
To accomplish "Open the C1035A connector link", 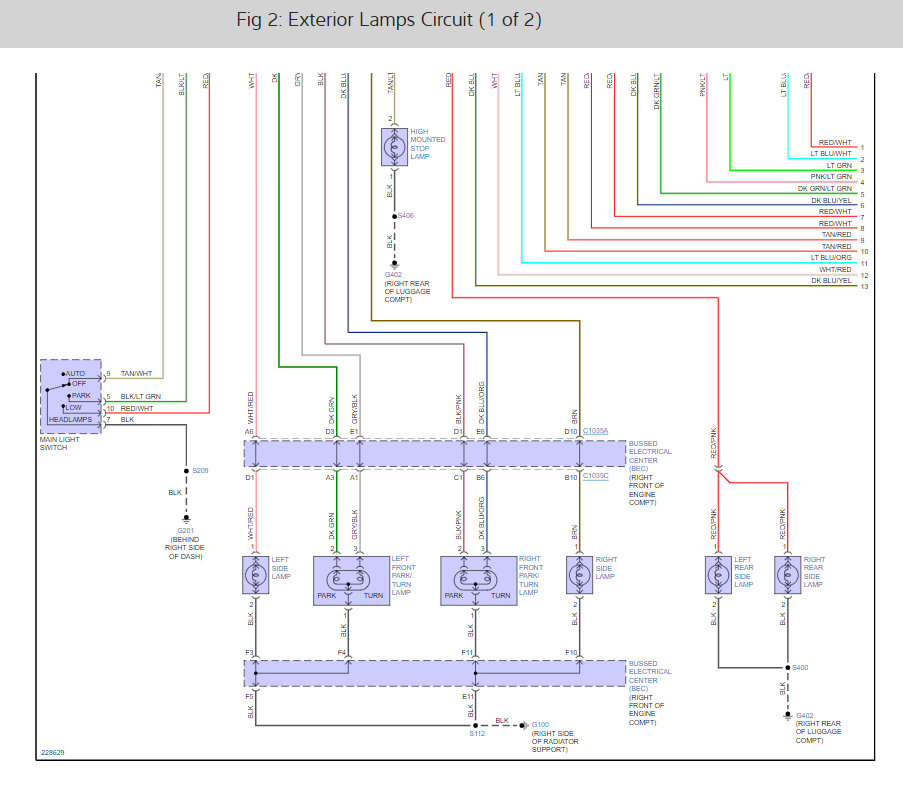I will pos(595,431).
